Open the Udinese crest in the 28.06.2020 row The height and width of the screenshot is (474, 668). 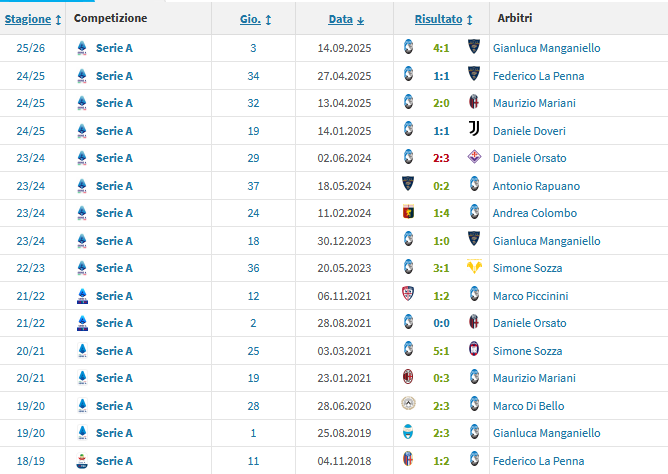pyautogui.click(x=408, y=406)
